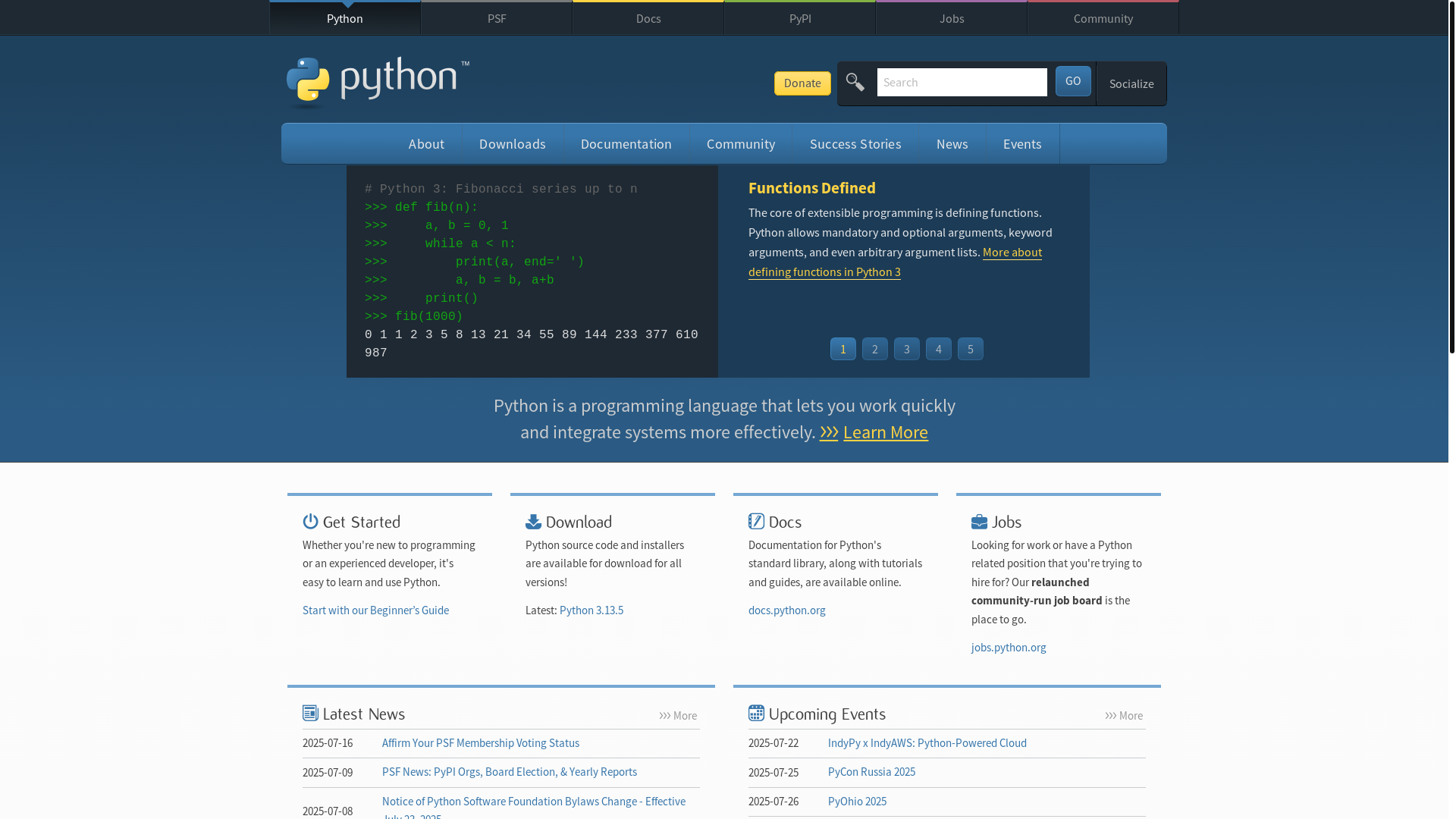Screen dimensions: 1456x819
Task: Open the PyOhio 2025 event
Action: pyautogui.click(x=857, y=802)
